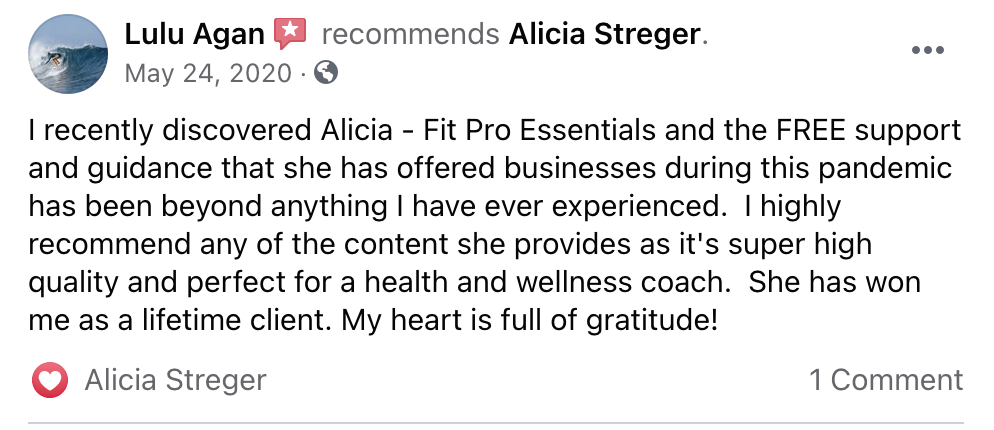
Task: Click the red heart reaction icon
Action: click(50, 380)
